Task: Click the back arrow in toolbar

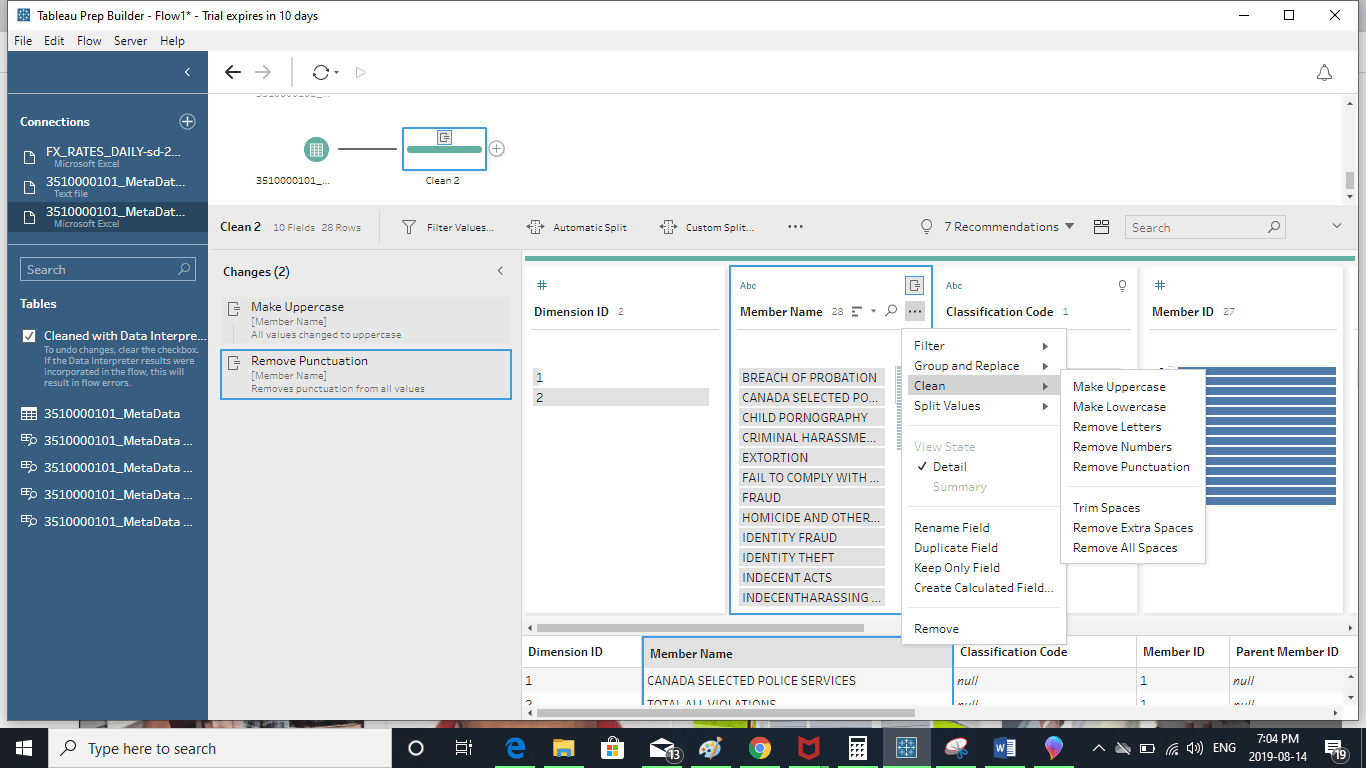Action: 233,72
